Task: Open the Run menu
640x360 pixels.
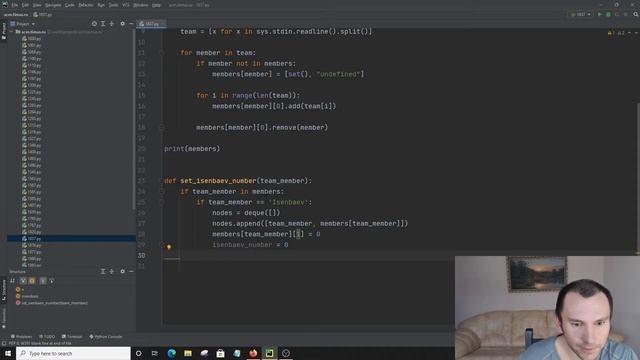Action: pyautogui.click(x=101, y=5)
